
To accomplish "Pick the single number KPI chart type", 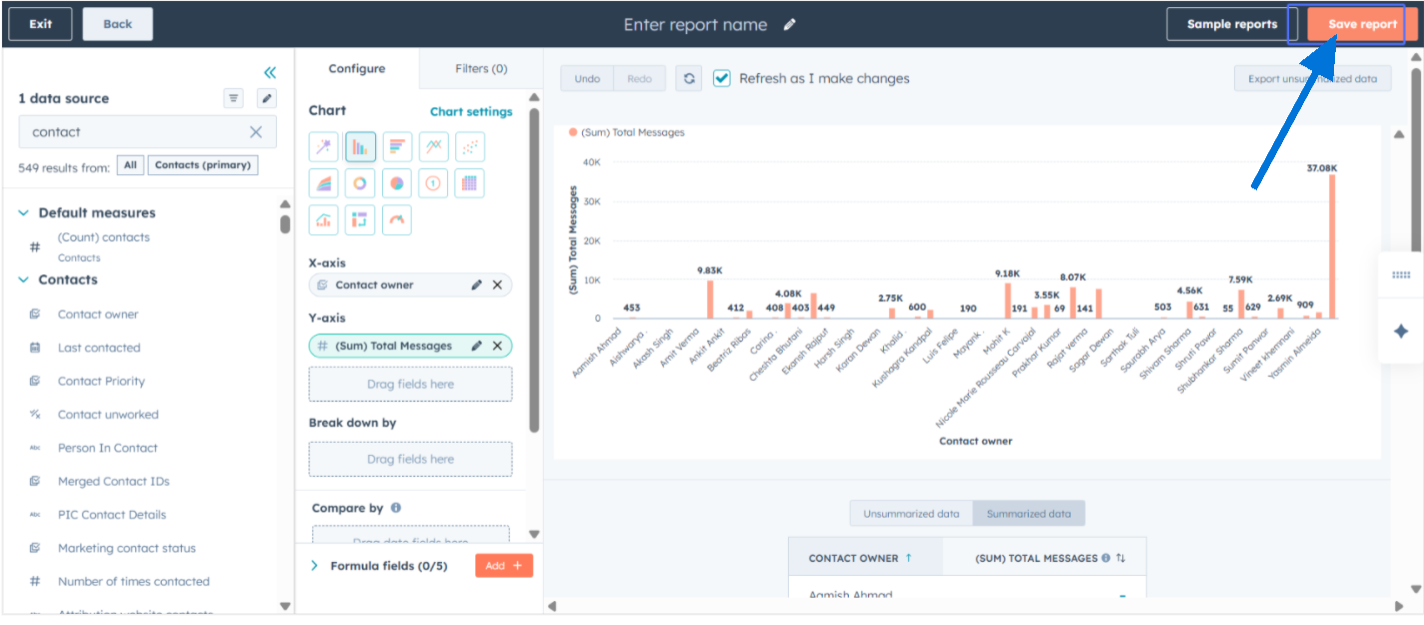I will [433, 183].
